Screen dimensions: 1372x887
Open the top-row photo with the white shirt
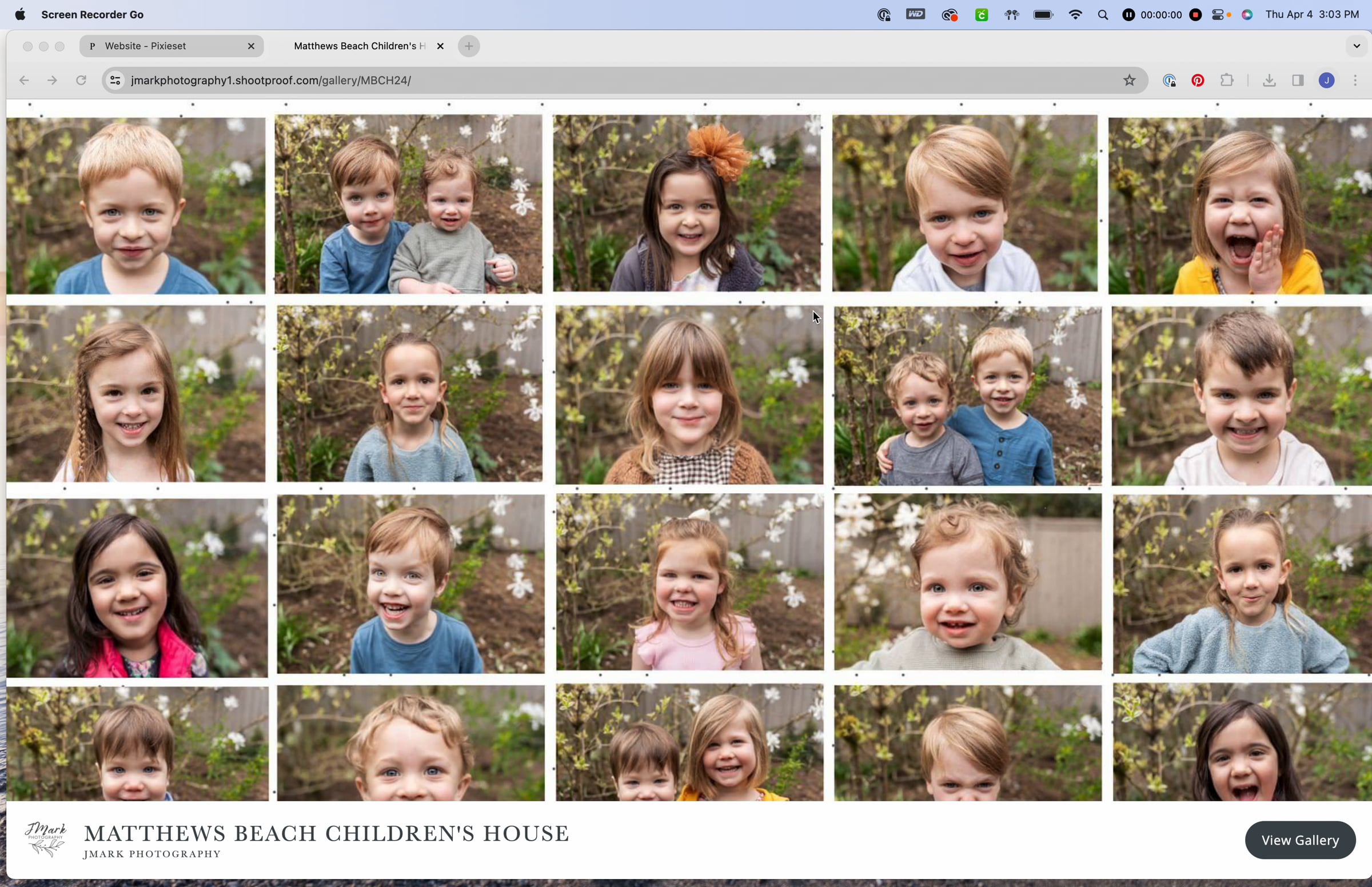point(965,203)
